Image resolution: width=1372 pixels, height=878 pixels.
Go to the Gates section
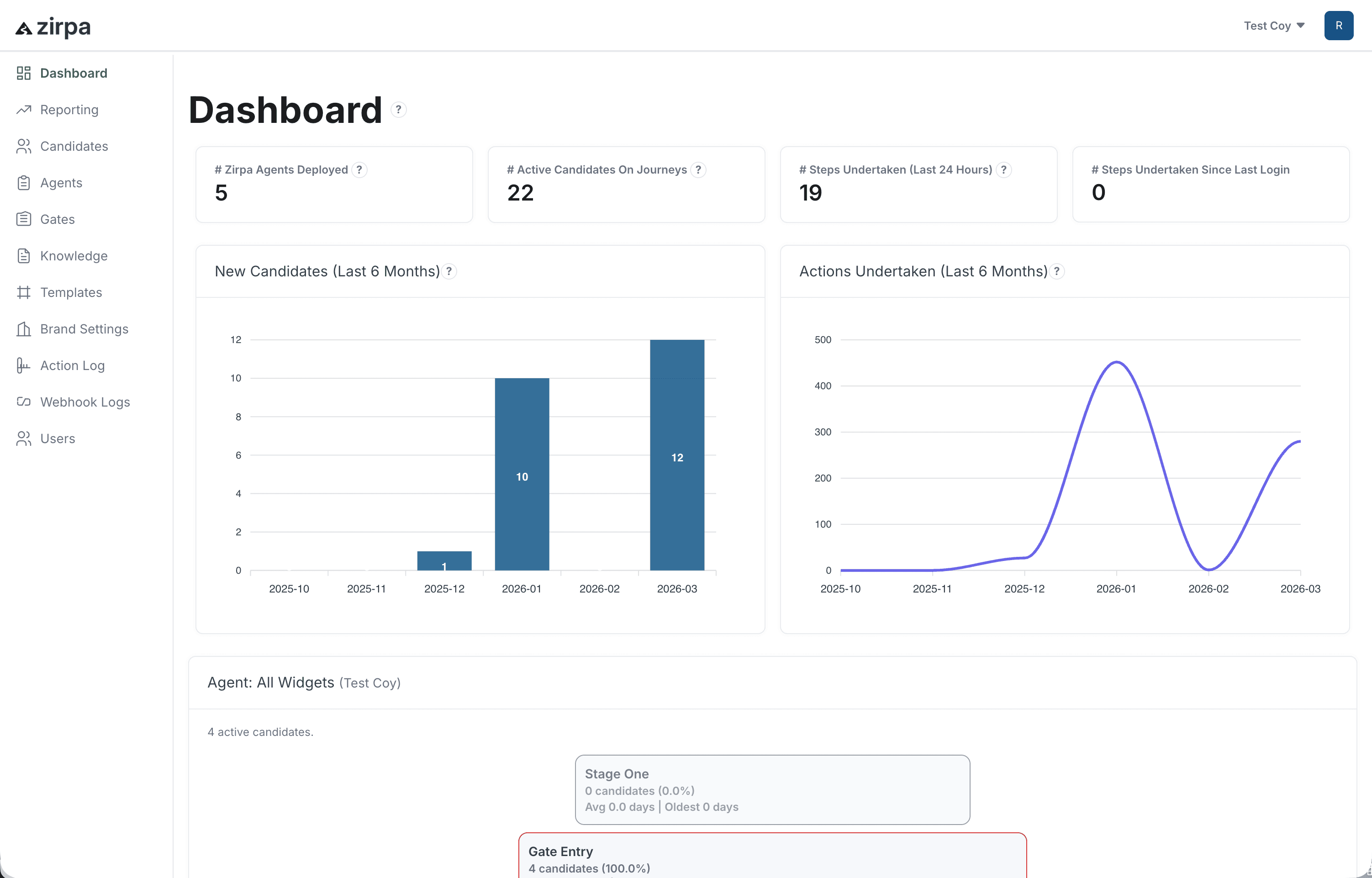pos(57,219)
